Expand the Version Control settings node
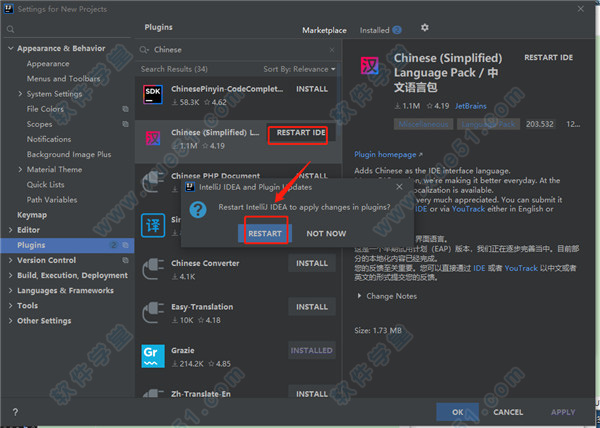This screenshot has height=428, width=600. (10, 260)
